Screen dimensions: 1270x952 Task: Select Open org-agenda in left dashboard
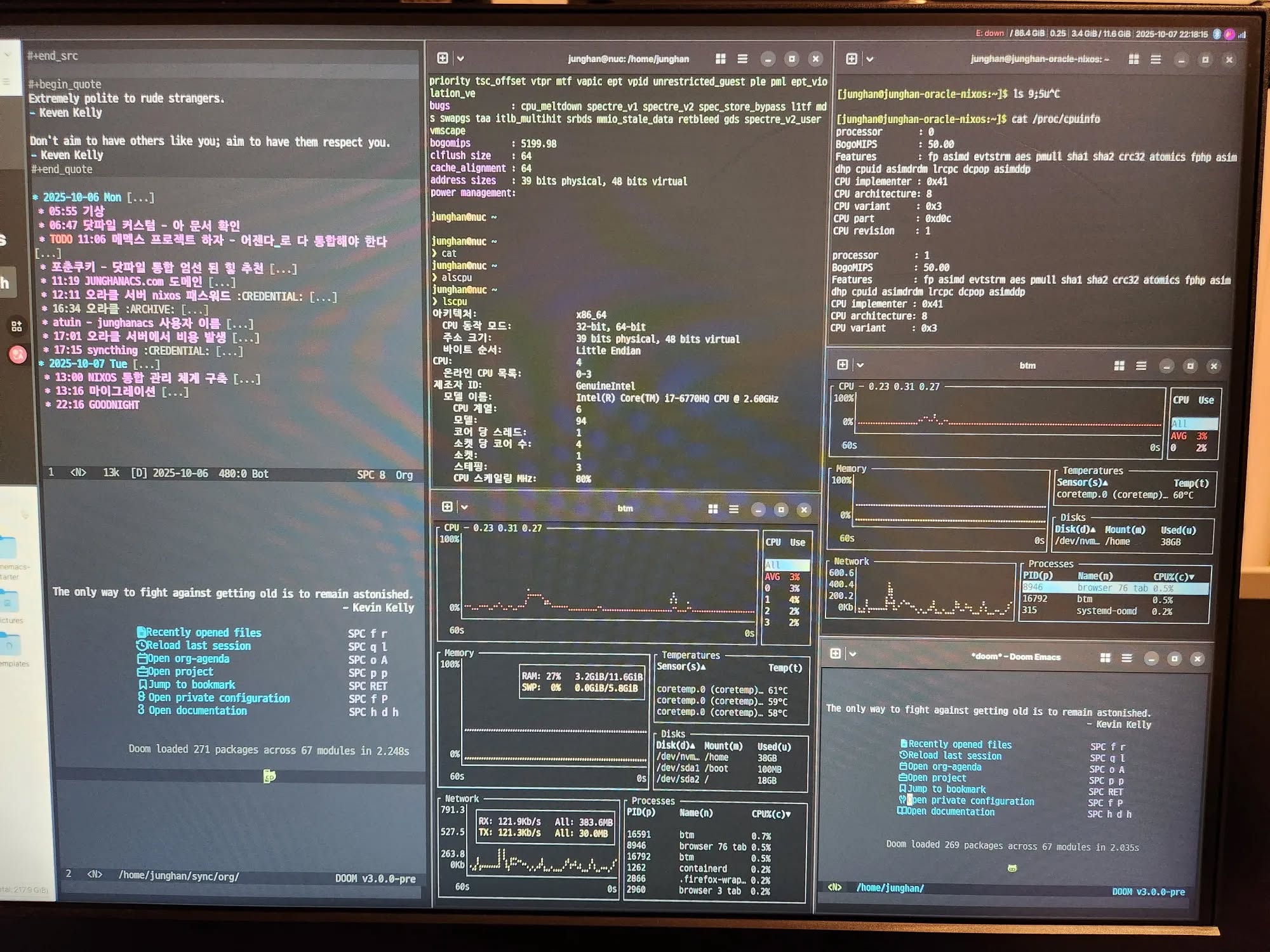point(188,659)
